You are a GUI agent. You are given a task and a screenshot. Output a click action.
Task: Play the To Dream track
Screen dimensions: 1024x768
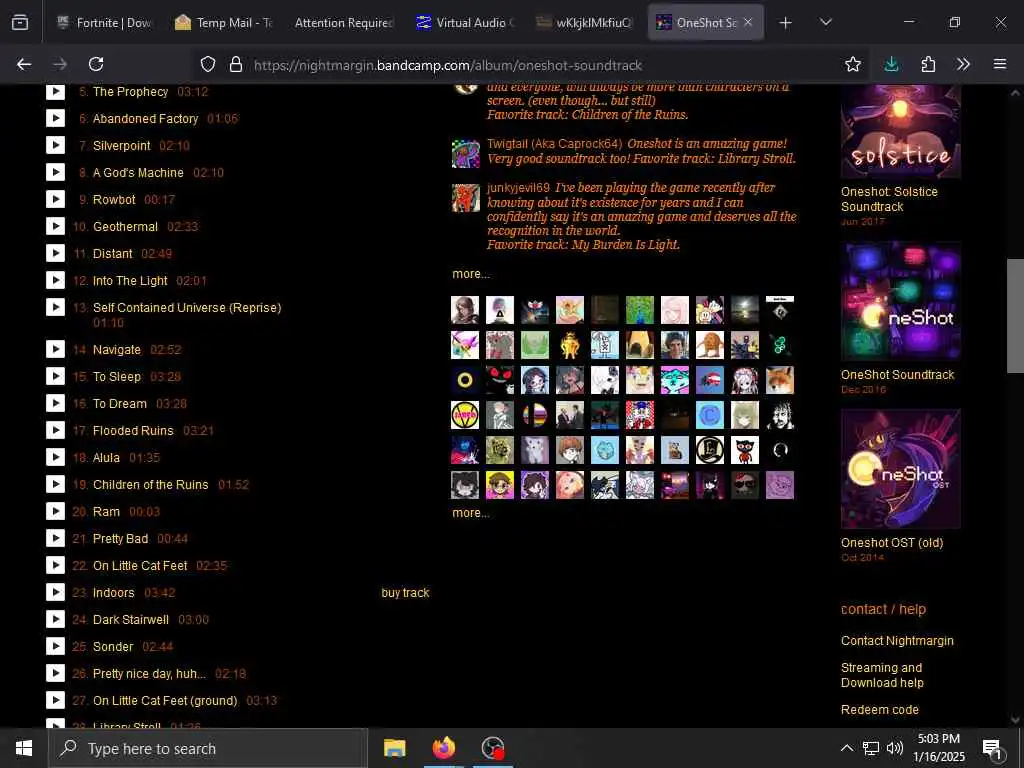[56, 404]
